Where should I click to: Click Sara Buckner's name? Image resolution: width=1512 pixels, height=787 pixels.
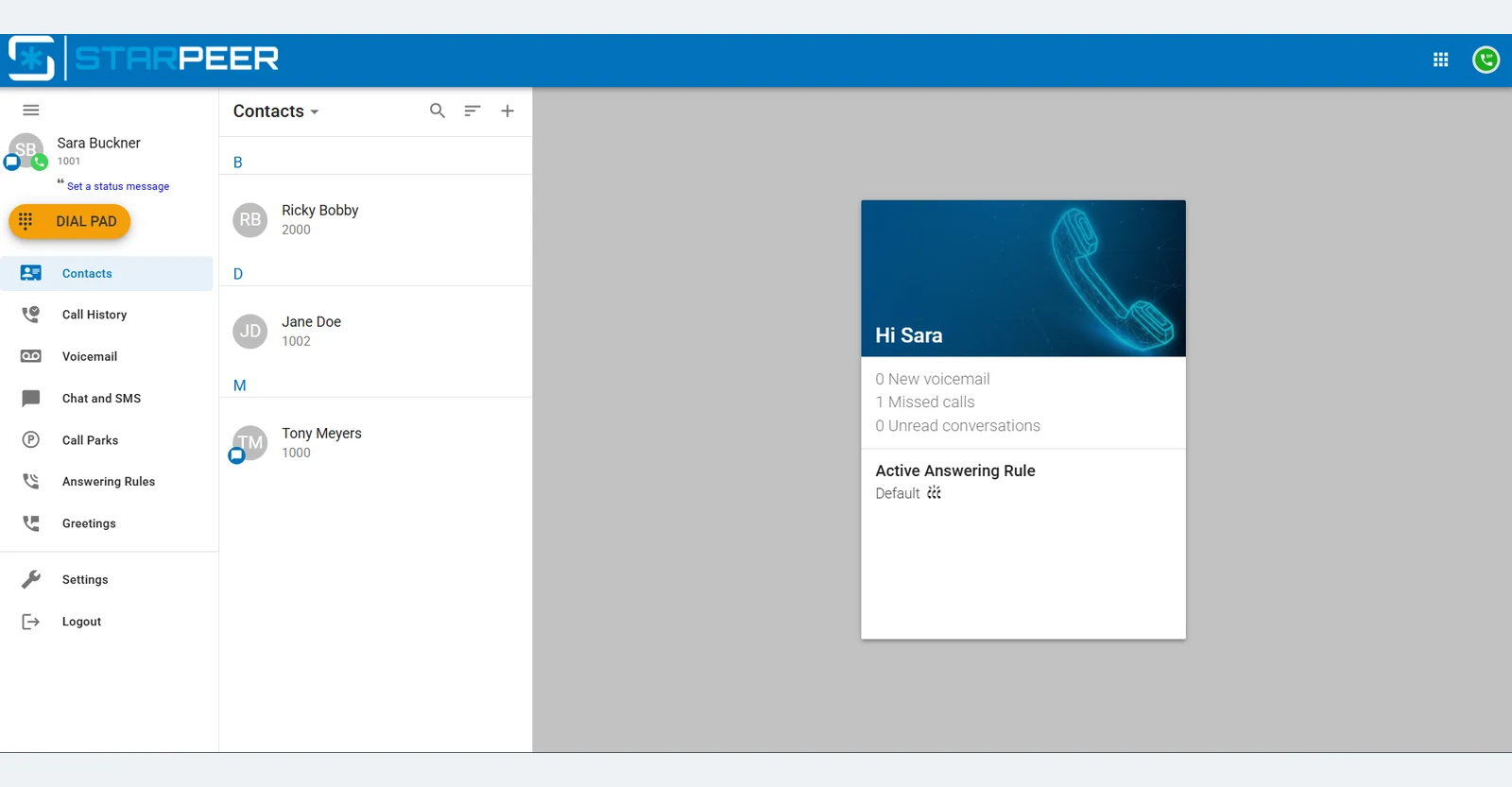tap(98, 143)
